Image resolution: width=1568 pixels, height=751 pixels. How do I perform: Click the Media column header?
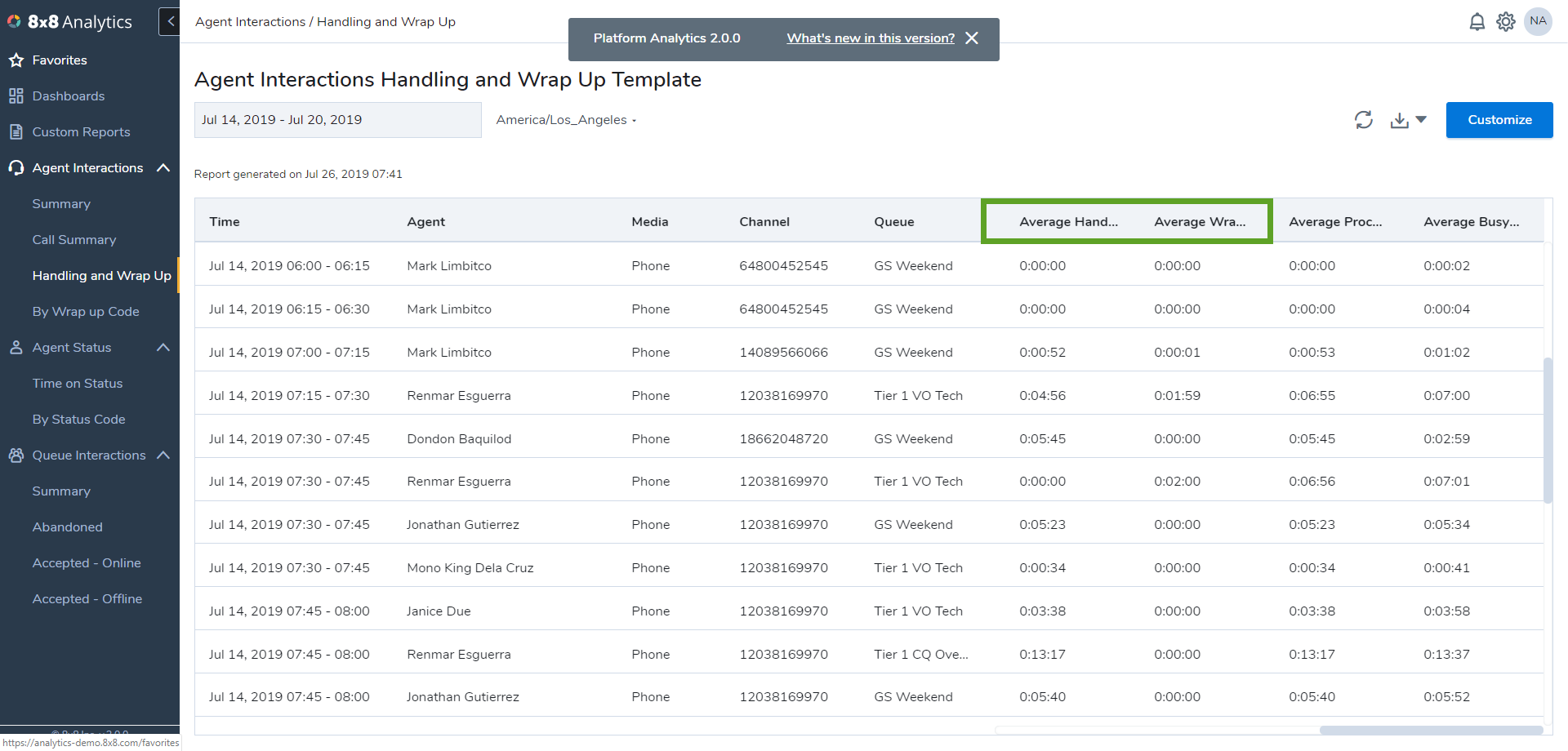pos(650,221)
